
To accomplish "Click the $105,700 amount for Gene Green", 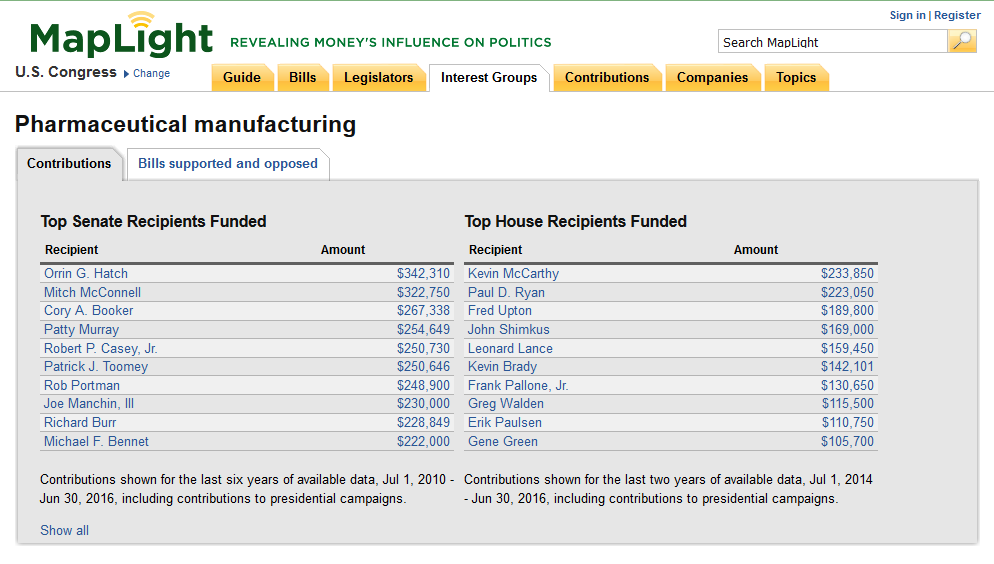I will pos(848,442).
